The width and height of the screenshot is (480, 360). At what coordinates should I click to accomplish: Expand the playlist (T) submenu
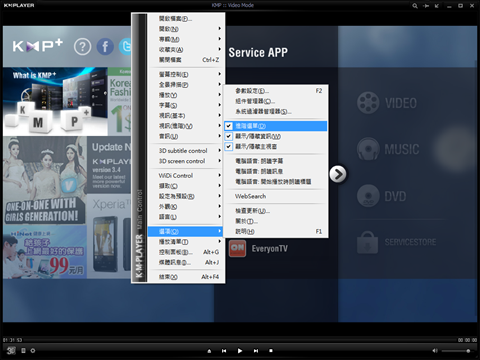[185, 242]
